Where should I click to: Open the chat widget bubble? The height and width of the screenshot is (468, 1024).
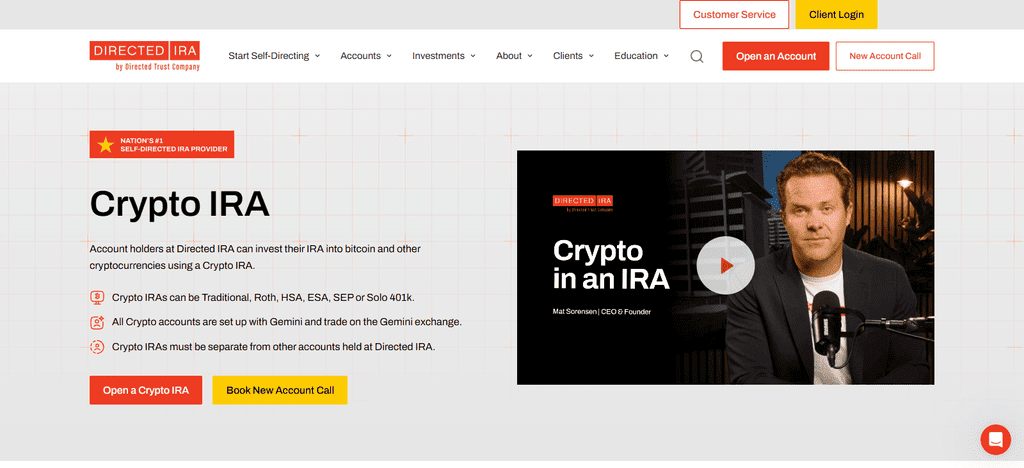[x=995, y=439]
